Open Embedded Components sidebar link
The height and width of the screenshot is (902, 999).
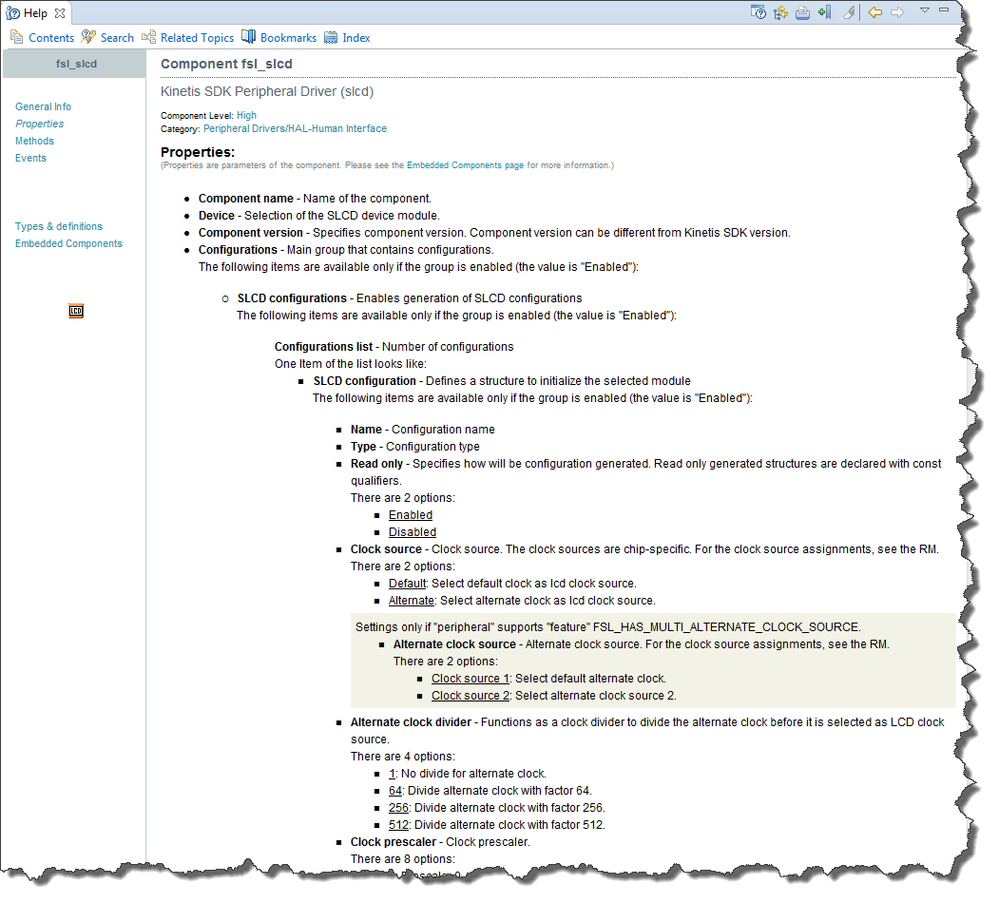(x=69, y=243)
